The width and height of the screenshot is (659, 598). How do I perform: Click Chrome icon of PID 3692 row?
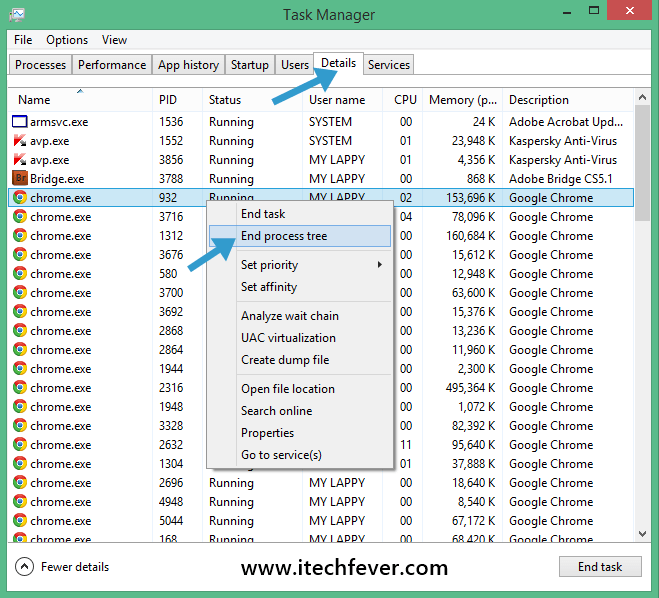click(20, 311)
